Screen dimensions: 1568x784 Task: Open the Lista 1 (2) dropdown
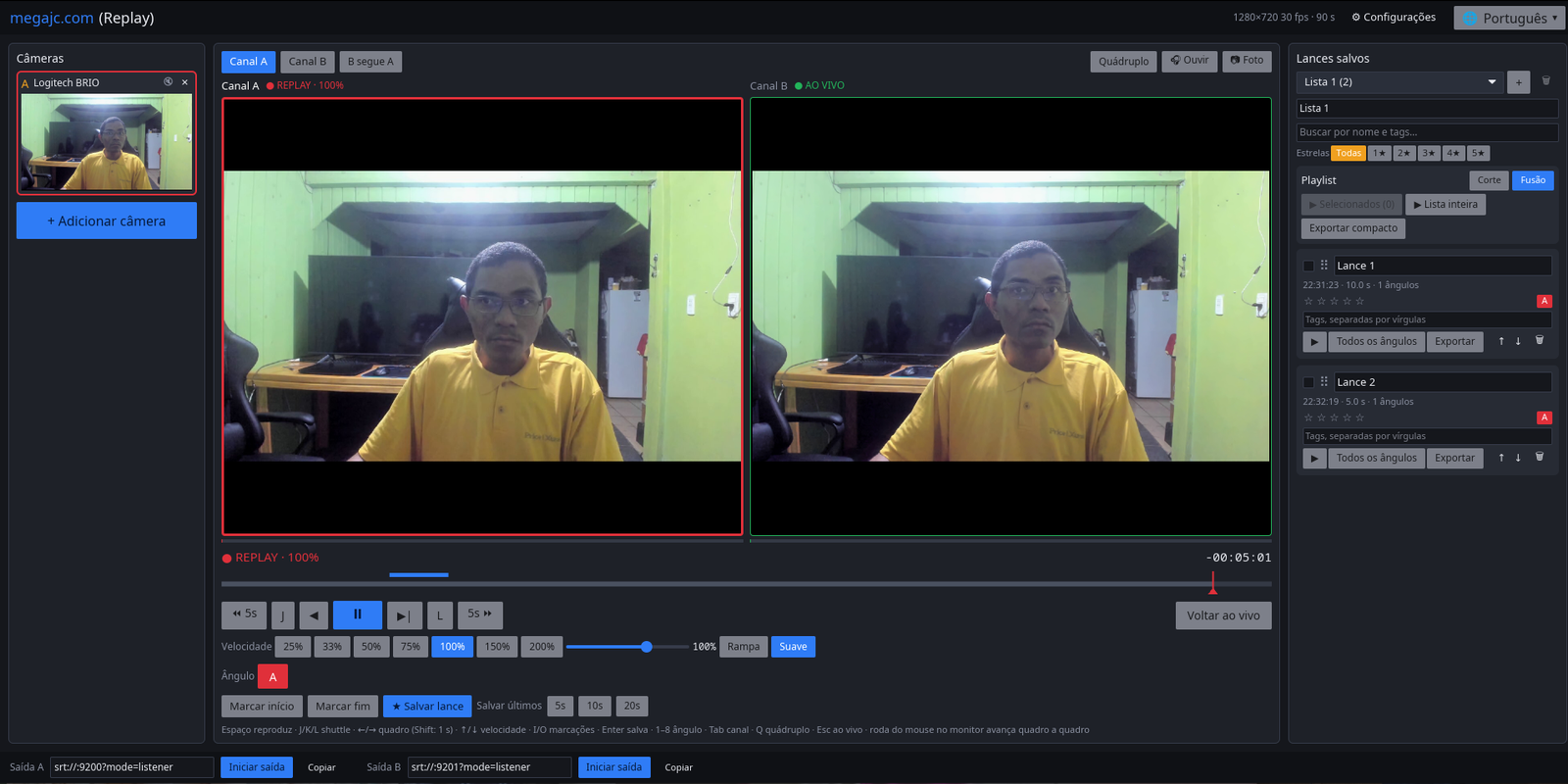point(1399,82)
